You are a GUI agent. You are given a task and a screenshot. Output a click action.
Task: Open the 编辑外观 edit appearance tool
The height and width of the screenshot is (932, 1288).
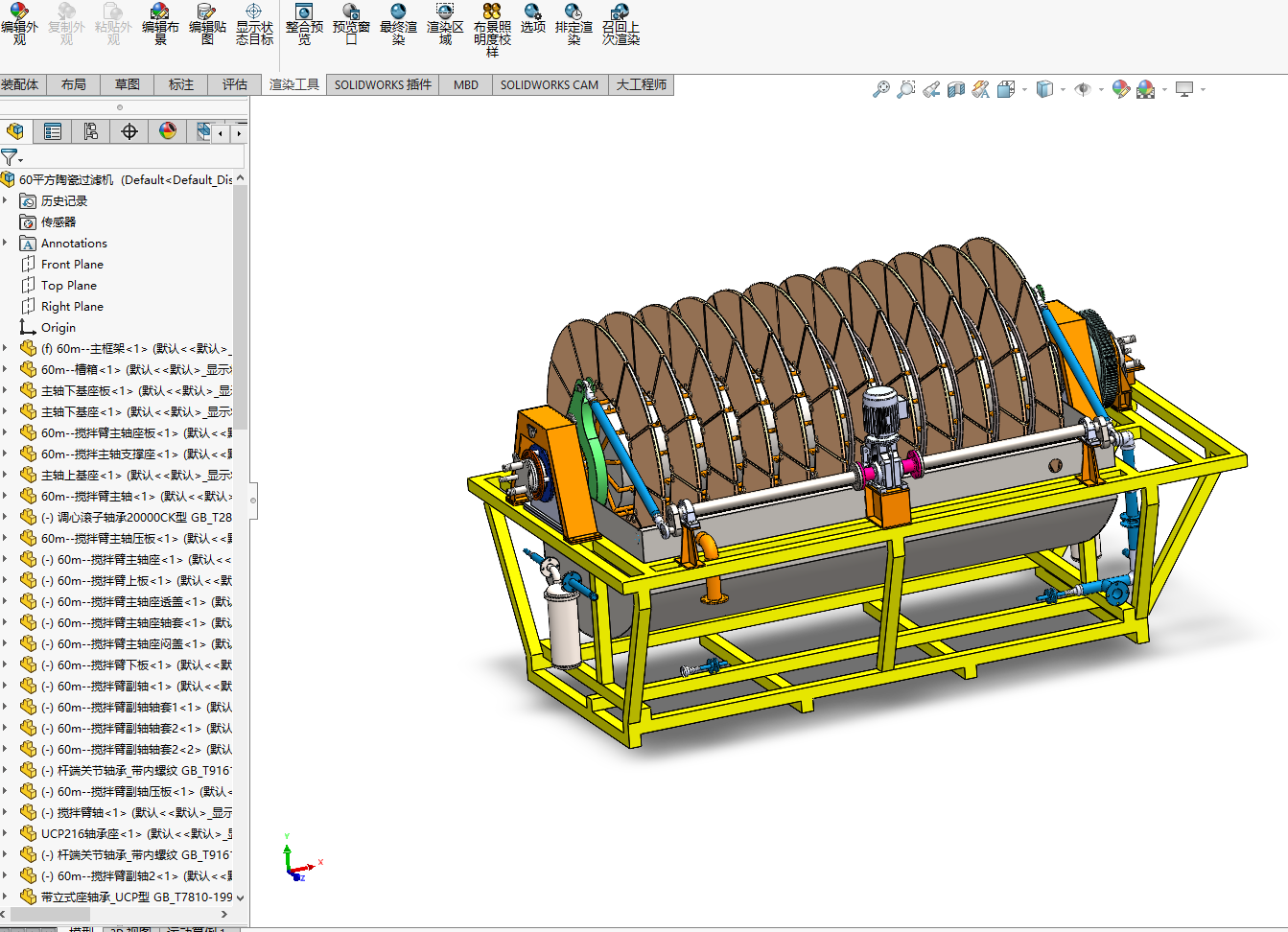tap(19, 23)
